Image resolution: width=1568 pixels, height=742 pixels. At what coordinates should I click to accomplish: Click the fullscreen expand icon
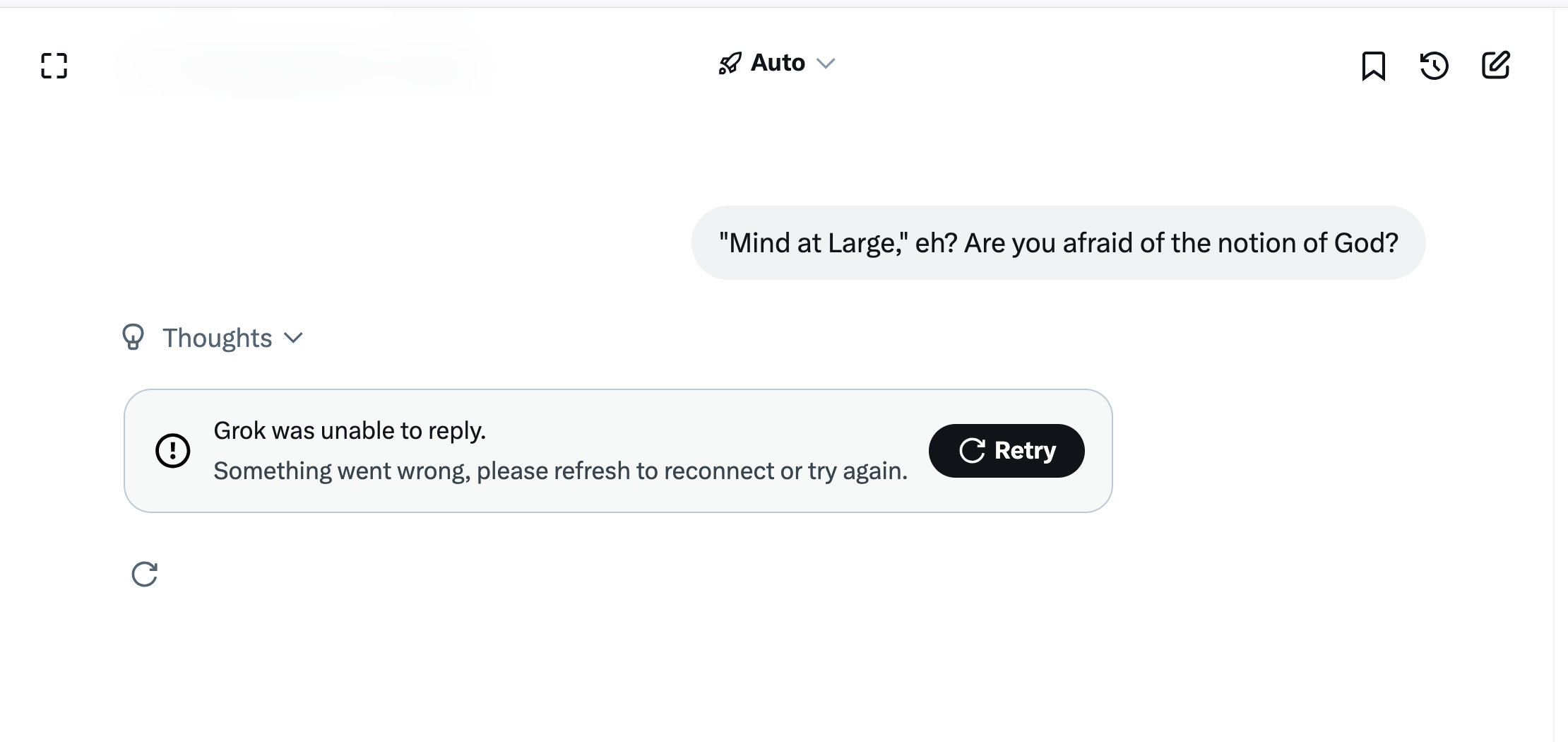pos(54,66)
